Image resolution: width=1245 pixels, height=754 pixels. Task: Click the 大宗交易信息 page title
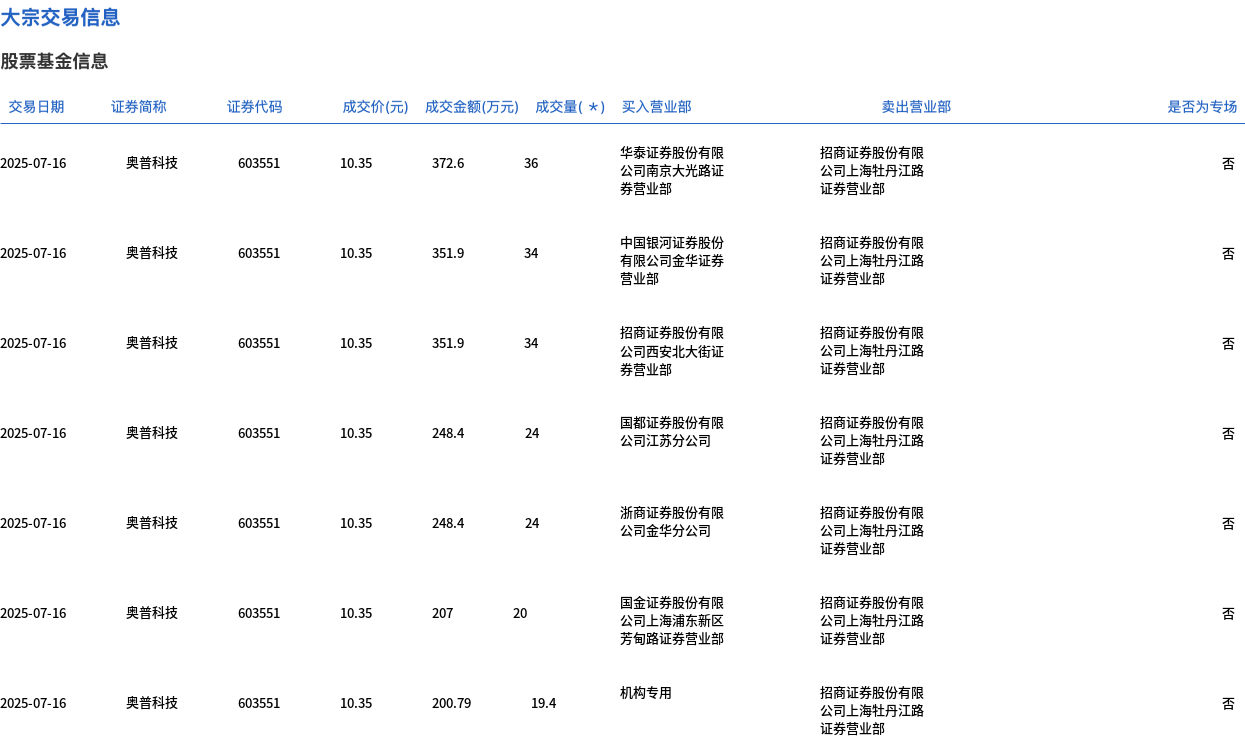[x=60, y=17]
